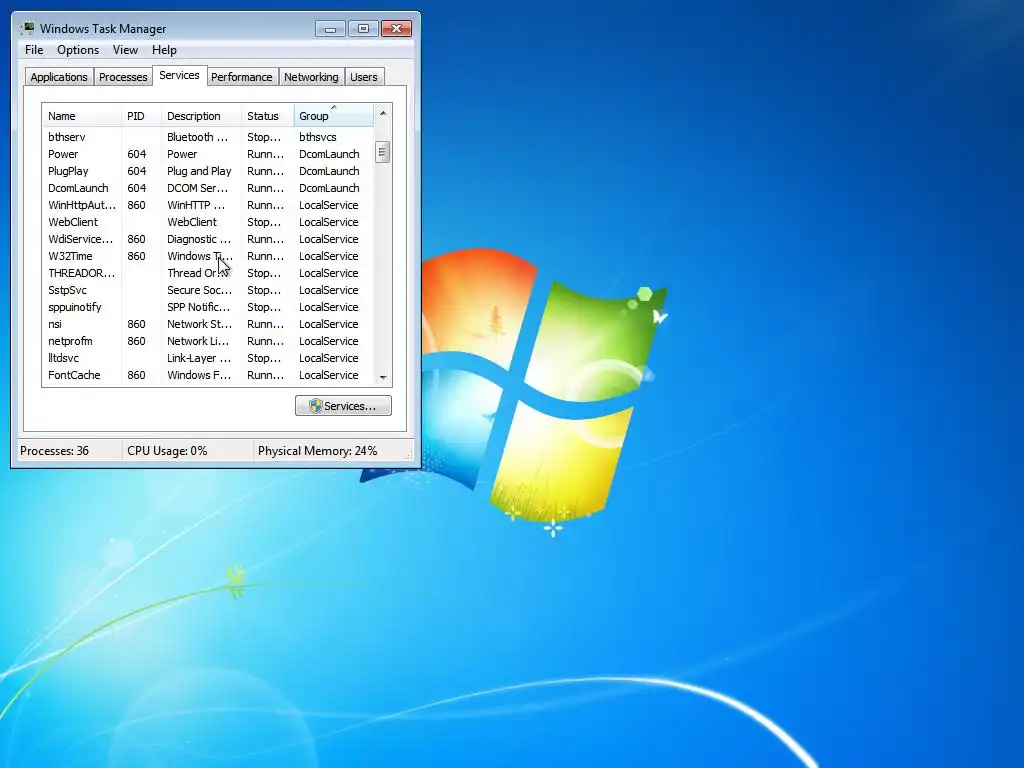The height and width of the screenshot is (768, 1024).
Task: Select the bthserv service row
Action: tap(208, 137)
